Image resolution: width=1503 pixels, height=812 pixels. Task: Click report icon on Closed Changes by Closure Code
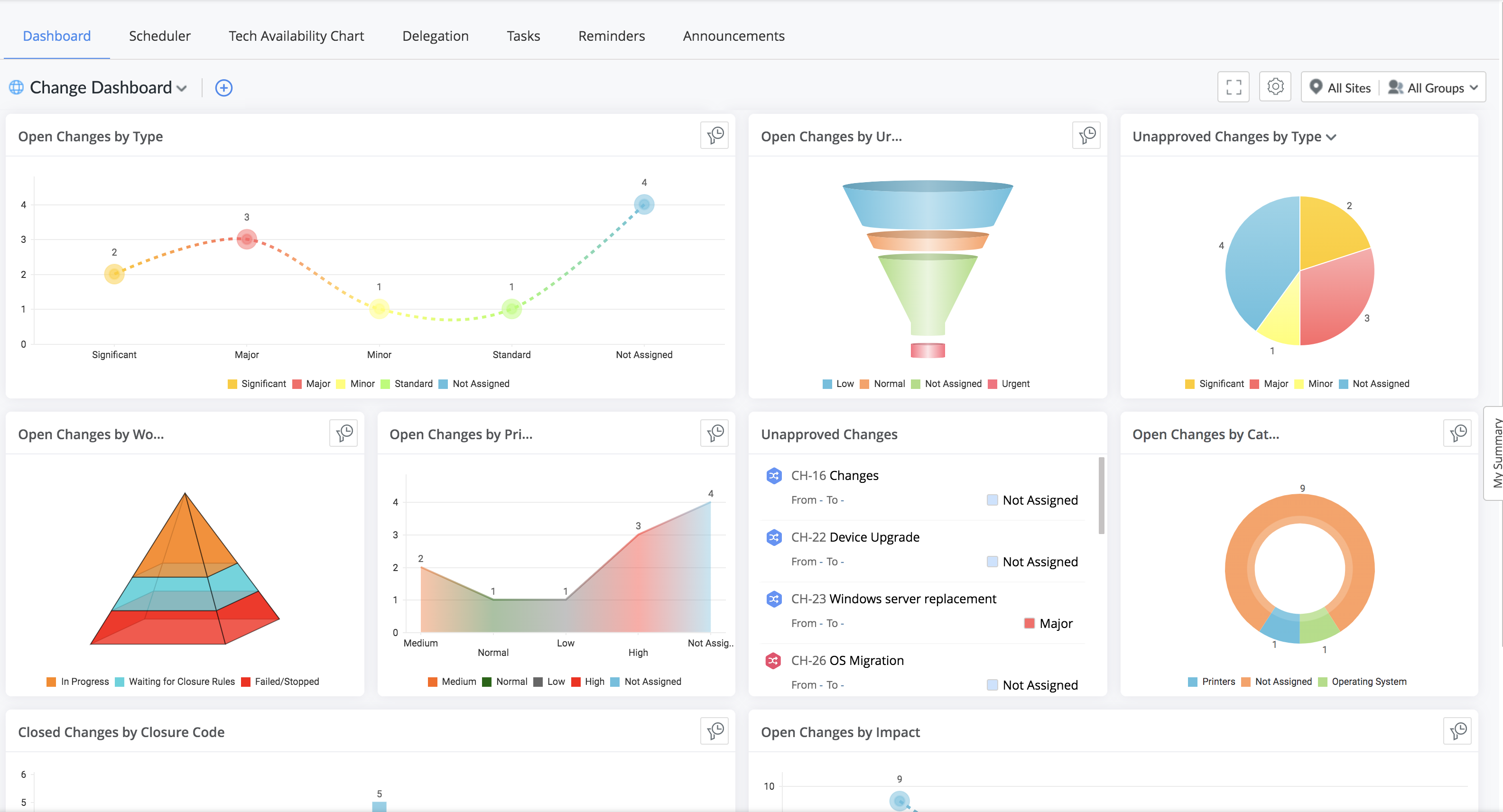coord(715,730)
